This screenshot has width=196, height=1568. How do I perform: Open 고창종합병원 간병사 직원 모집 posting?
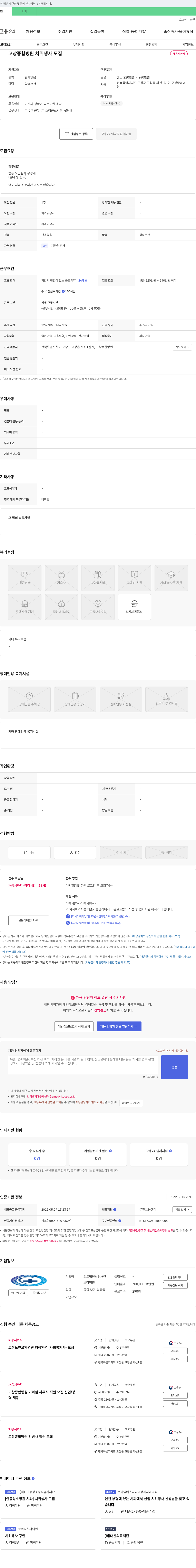pos(30,1437)
